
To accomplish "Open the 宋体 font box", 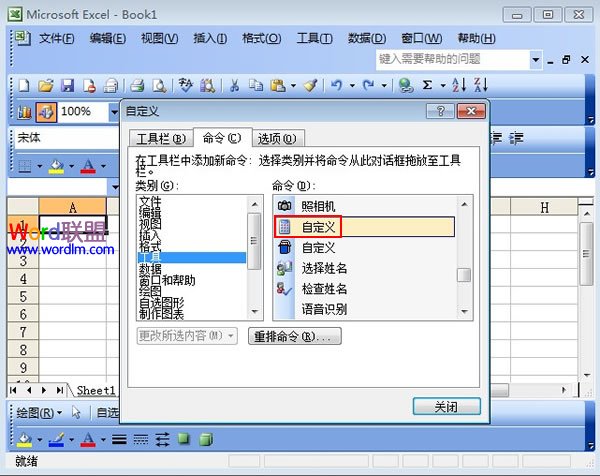I will click(68, 138).
